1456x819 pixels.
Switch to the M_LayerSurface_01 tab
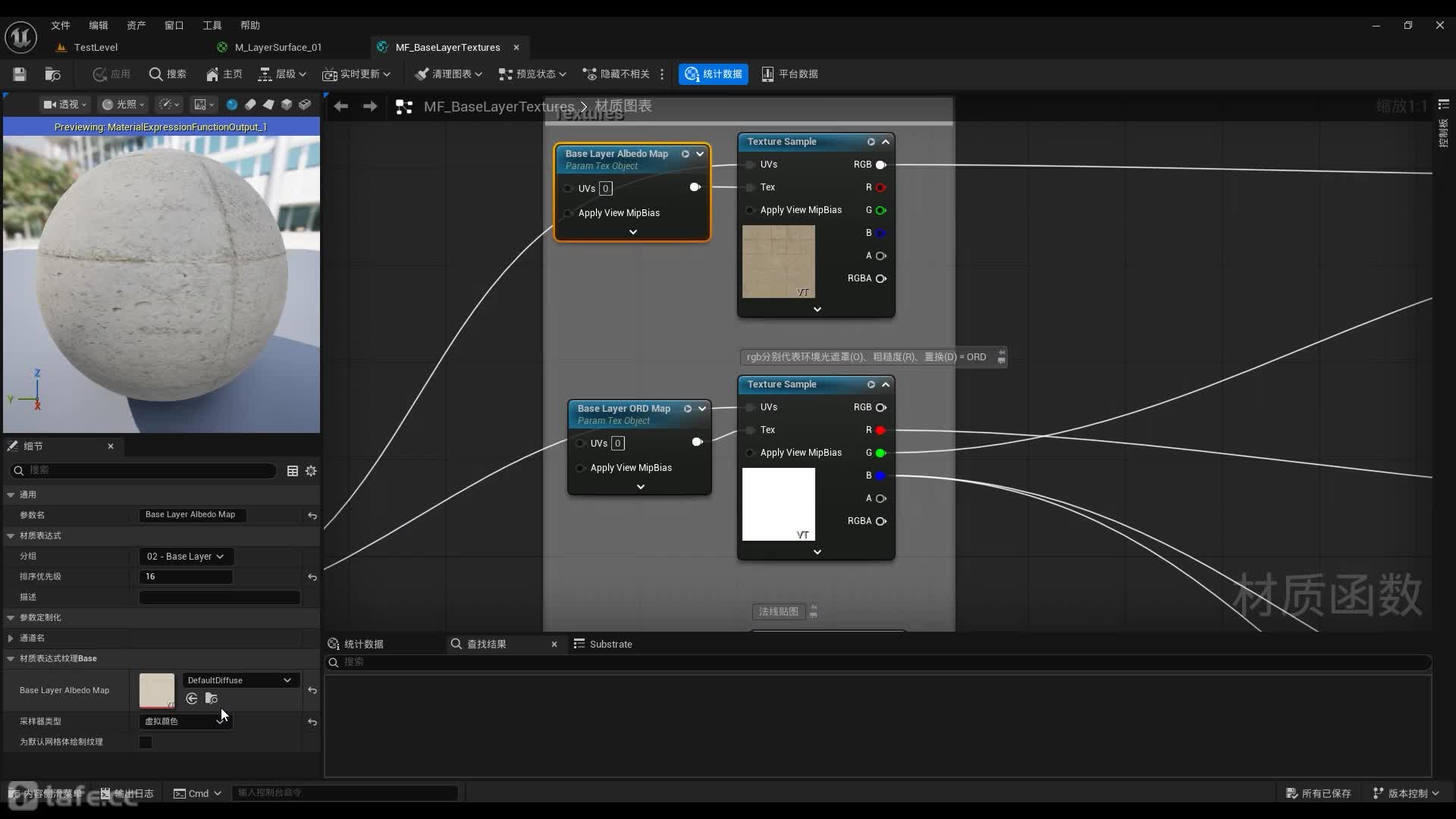point(278,47)
